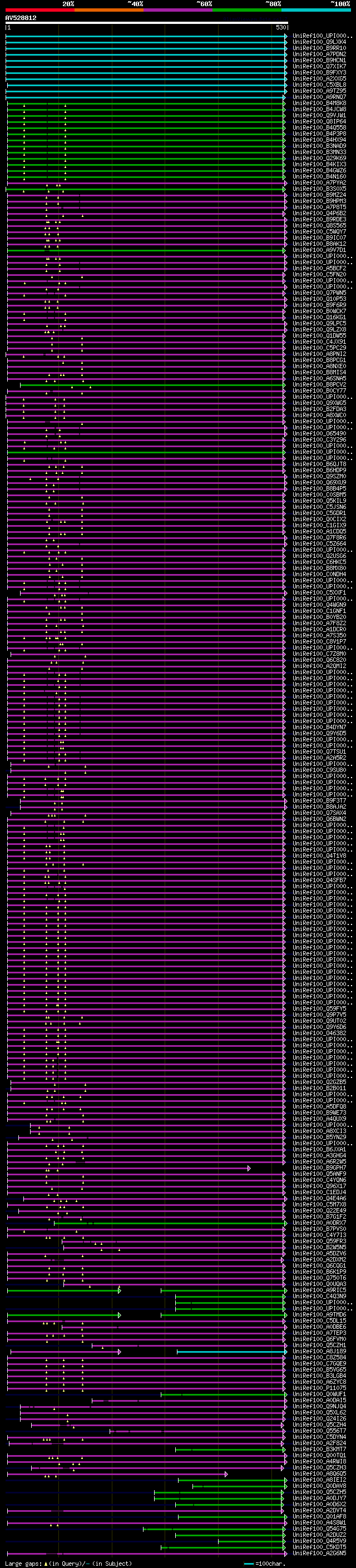Click UniRef100_Q556T7 hit
Image resolution: width=356 pixels, height=1568 pixels.
pyautogui.click(x=319, y=1430)
